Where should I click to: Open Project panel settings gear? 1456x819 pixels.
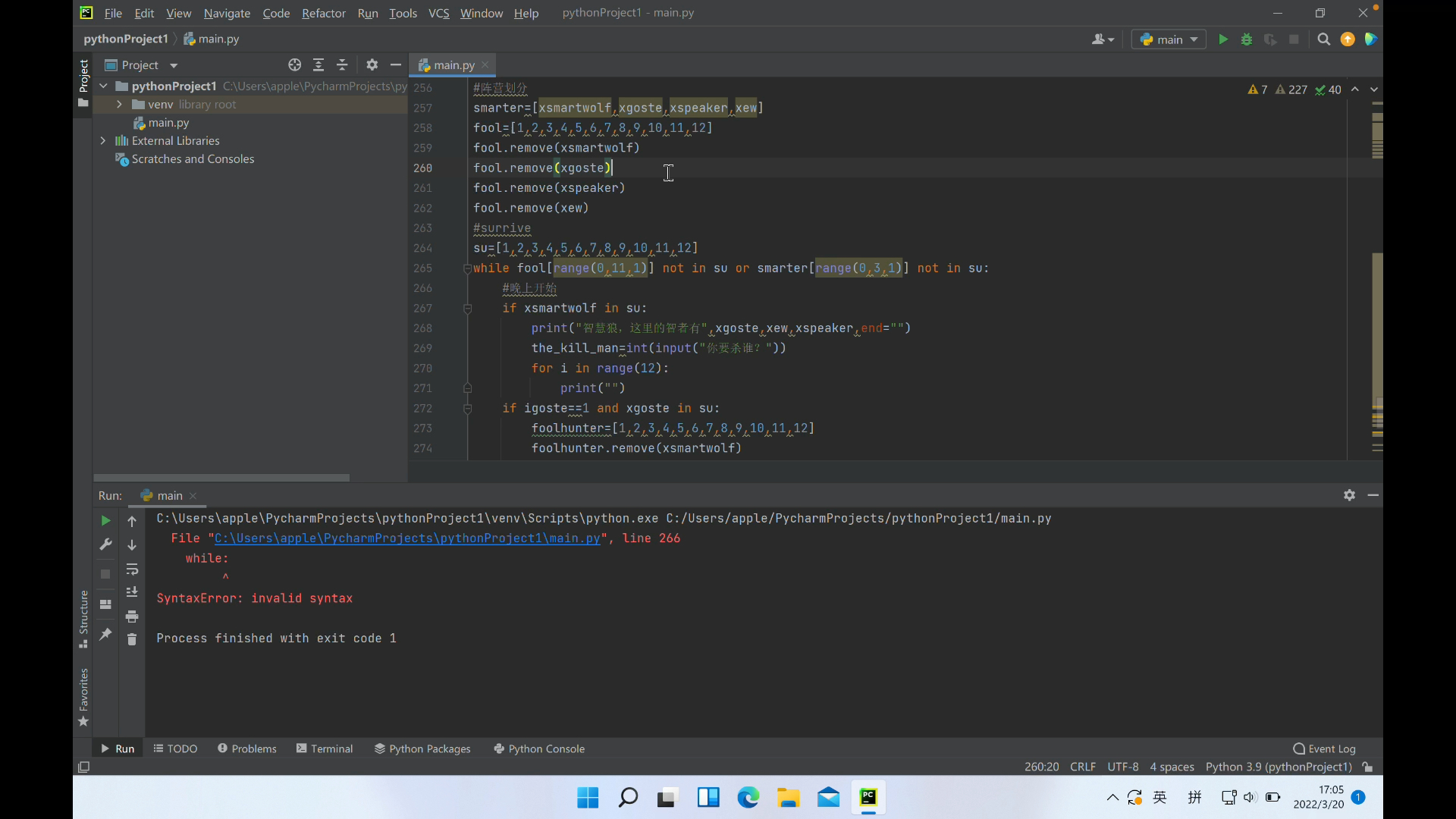pyautogui.click(x=372, y=65)
